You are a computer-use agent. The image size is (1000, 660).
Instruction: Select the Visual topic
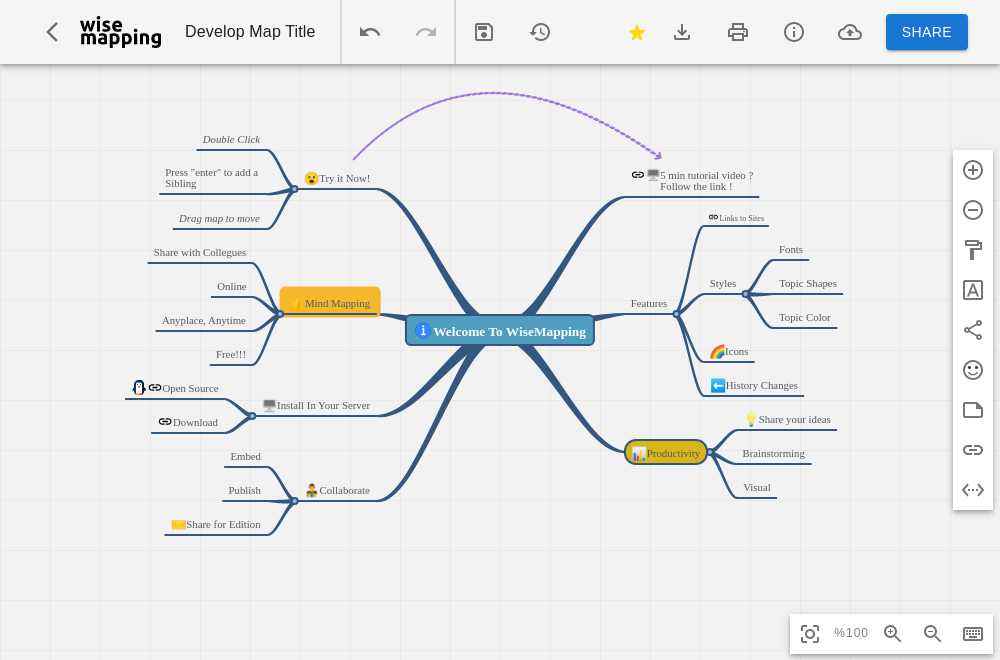click(x=757, y=488)
